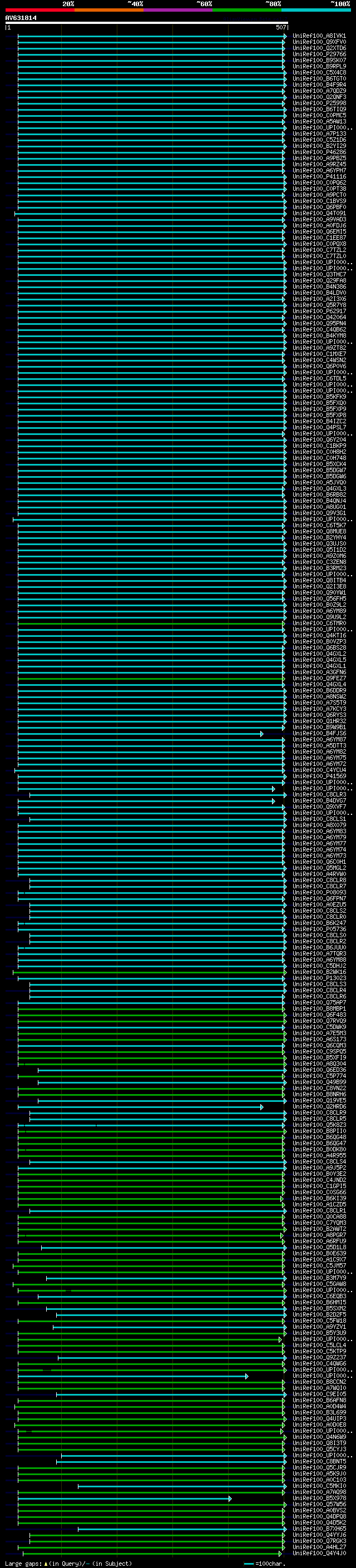Open hit UniRef100_P29766

tap(319, 54)
